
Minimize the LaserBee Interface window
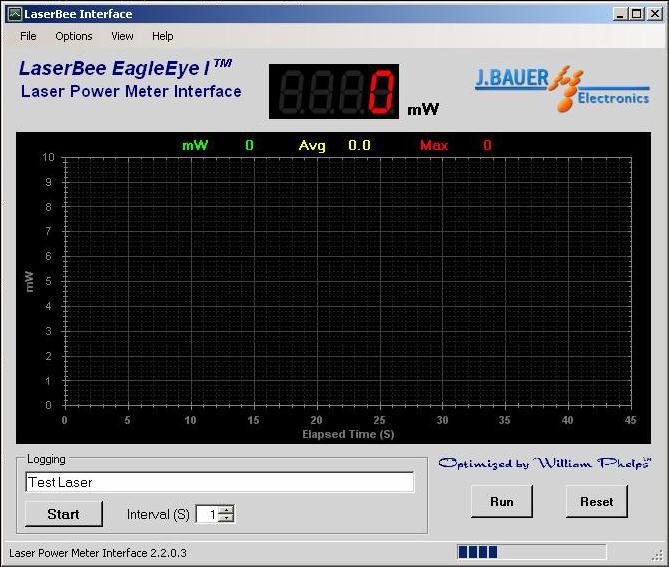pyautogui.click(x=621, y=14)
